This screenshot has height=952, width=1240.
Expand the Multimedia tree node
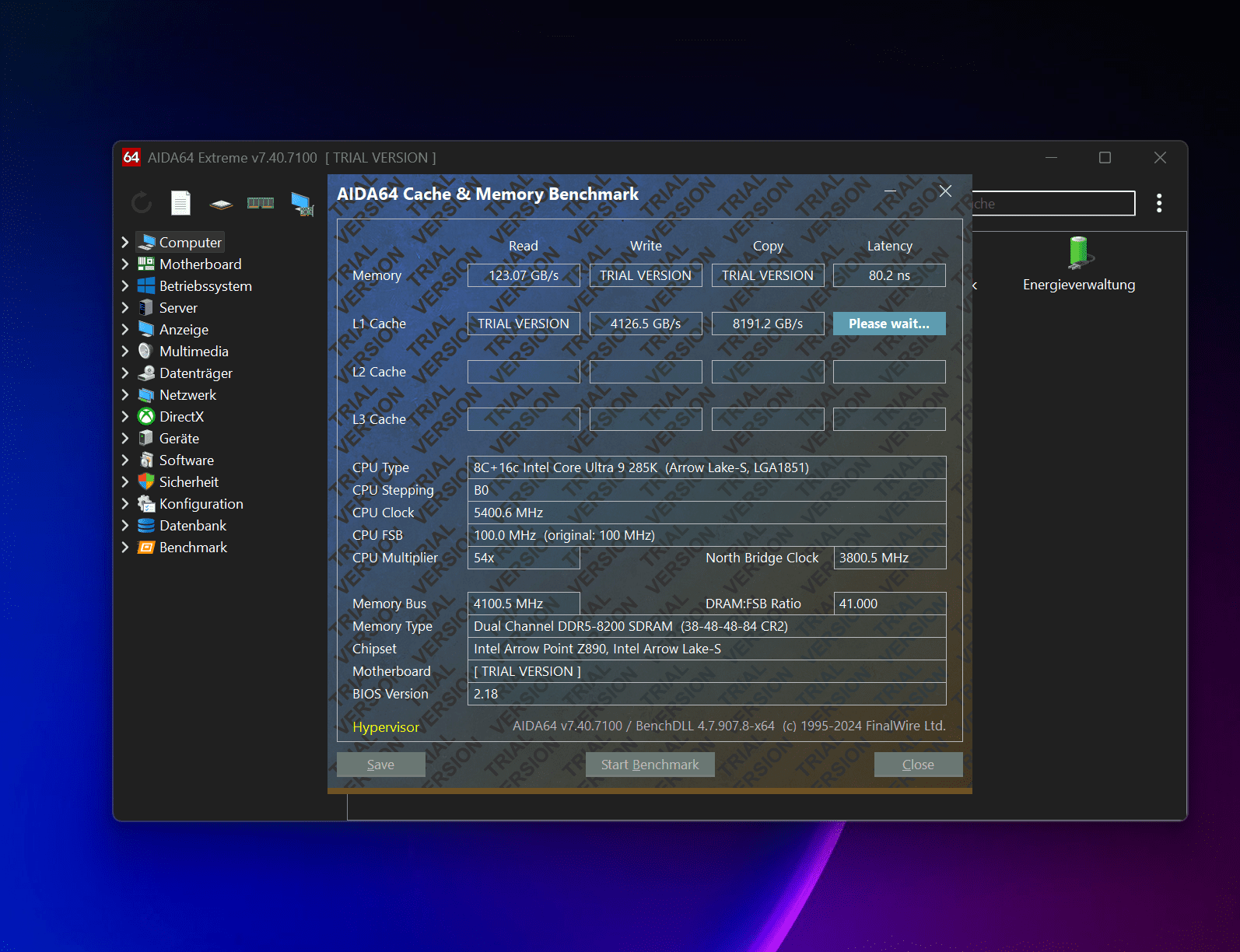tap(125, 352)
